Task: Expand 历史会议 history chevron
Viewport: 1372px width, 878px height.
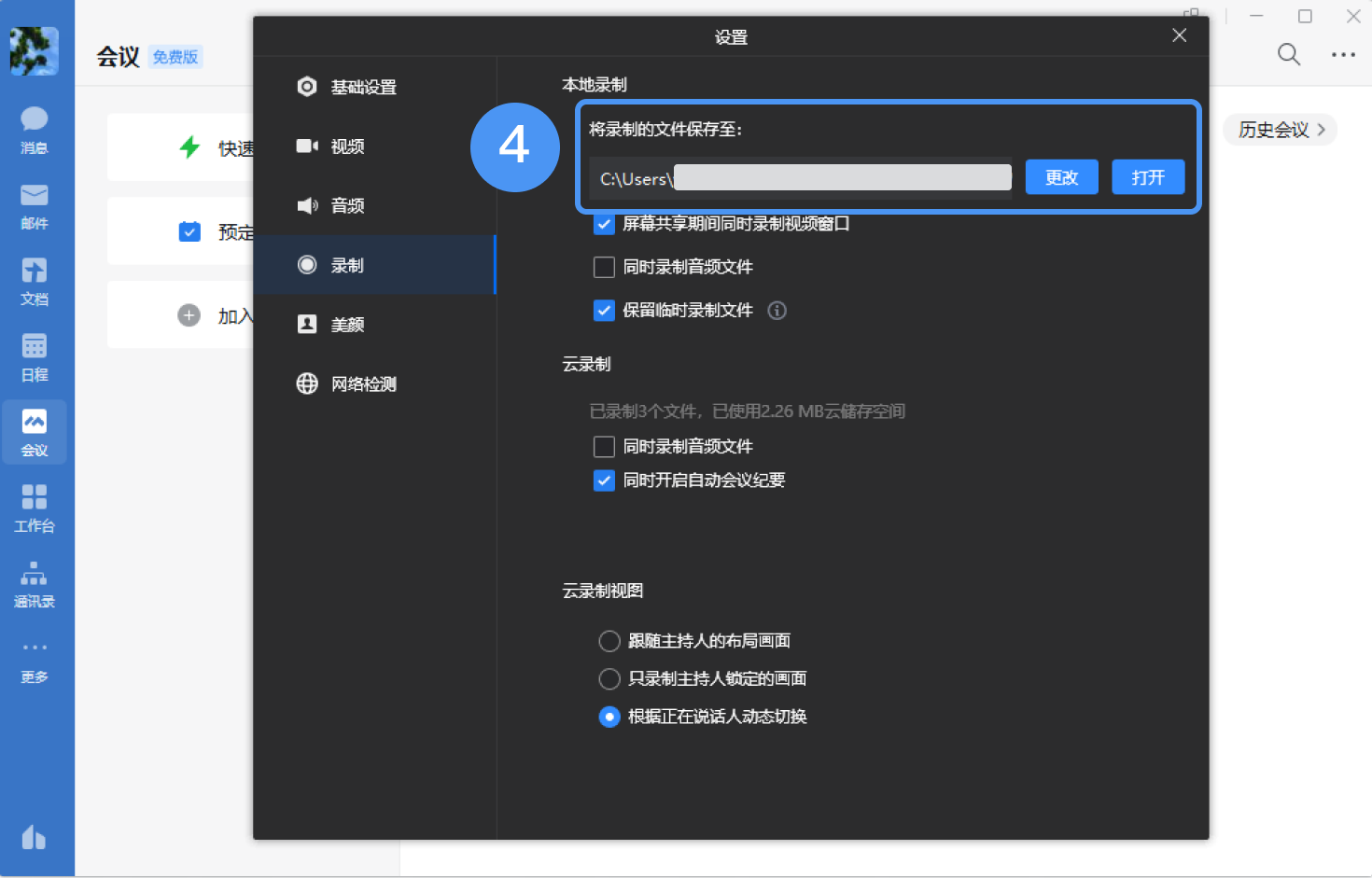Action: tap(1321, 130)
